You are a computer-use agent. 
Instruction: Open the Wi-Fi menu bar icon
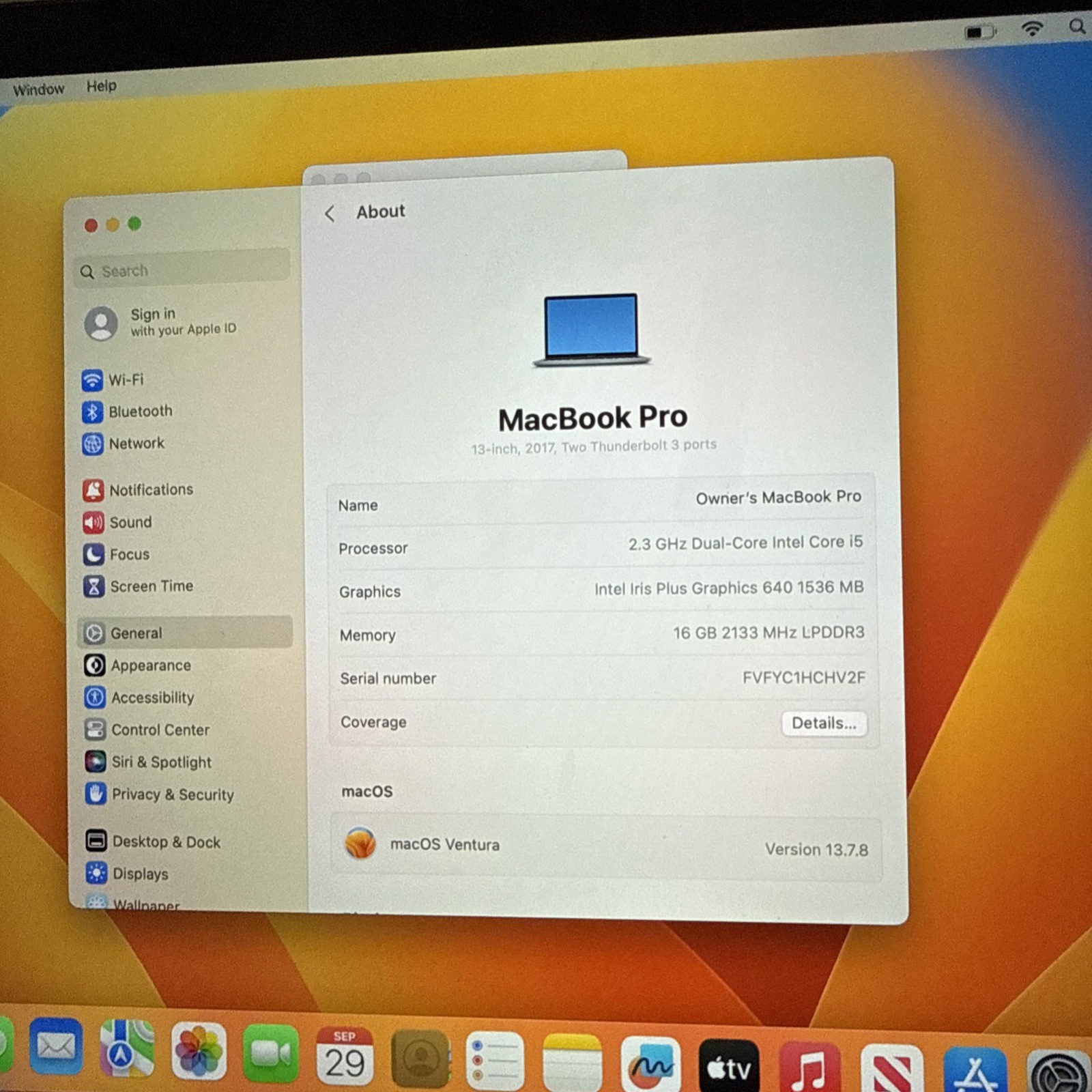pyautogui.click(x=1033, y=29)
